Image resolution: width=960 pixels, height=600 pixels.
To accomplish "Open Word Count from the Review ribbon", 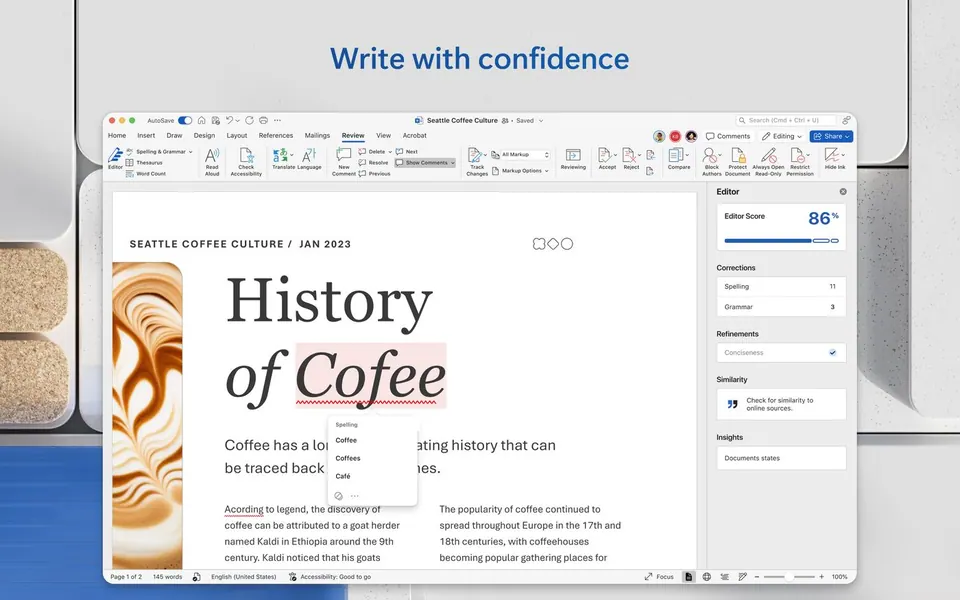I will (x=146, y=174).
